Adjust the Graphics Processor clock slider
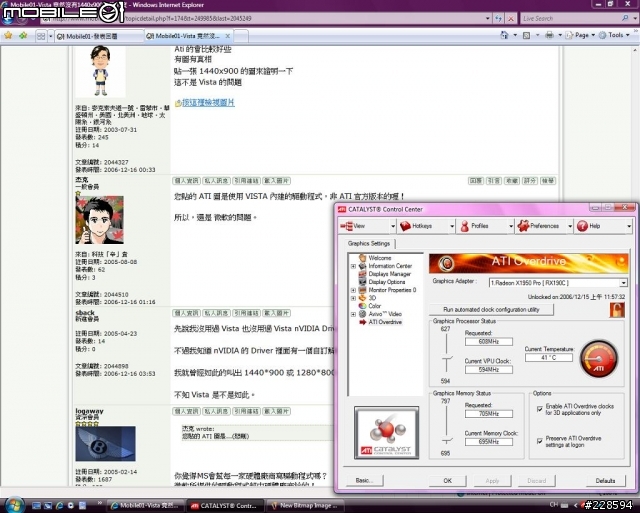 [x=447, y=359]
